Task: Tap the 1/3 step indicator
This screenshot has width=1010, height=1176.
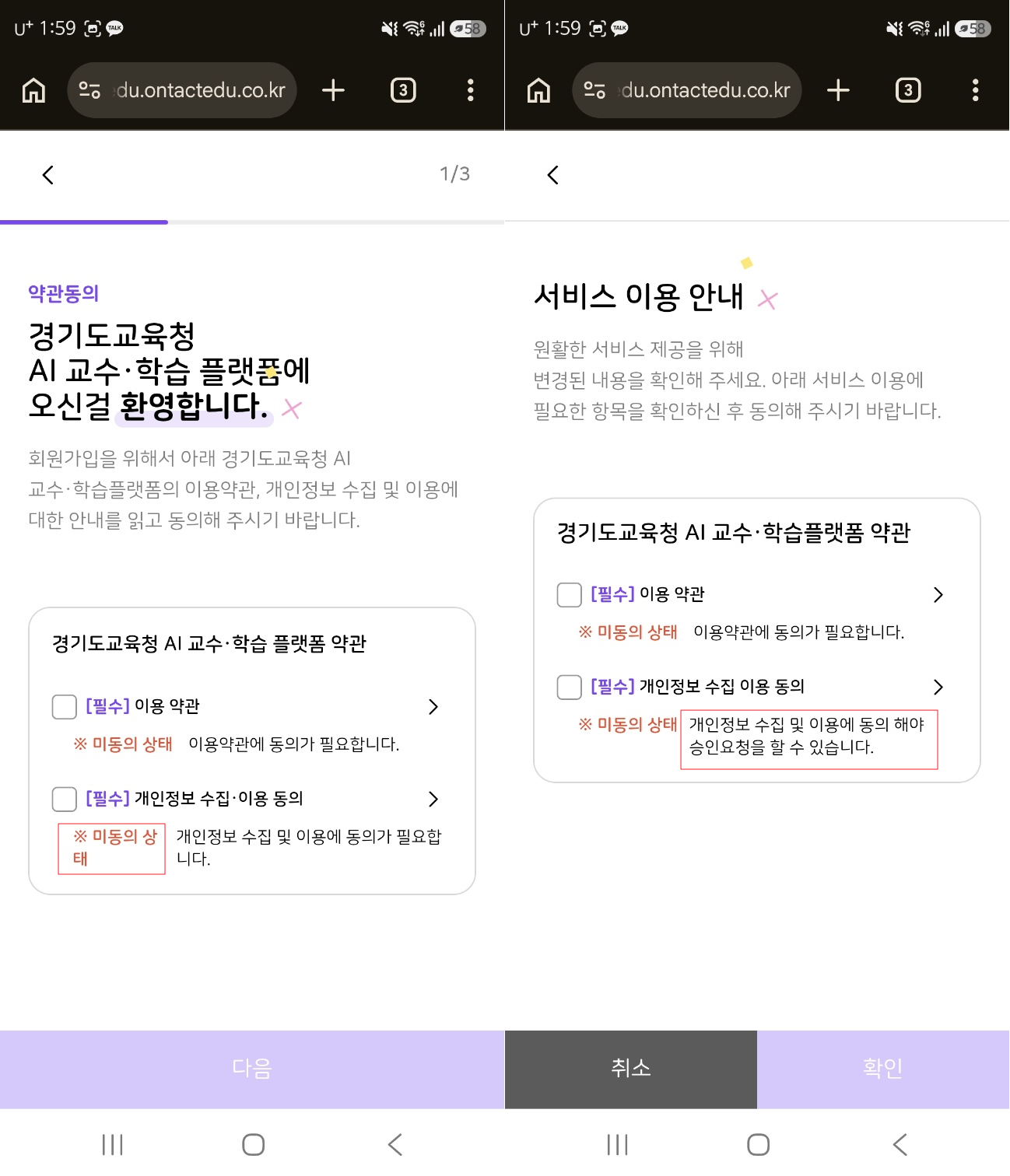Action: pos(454,174)
